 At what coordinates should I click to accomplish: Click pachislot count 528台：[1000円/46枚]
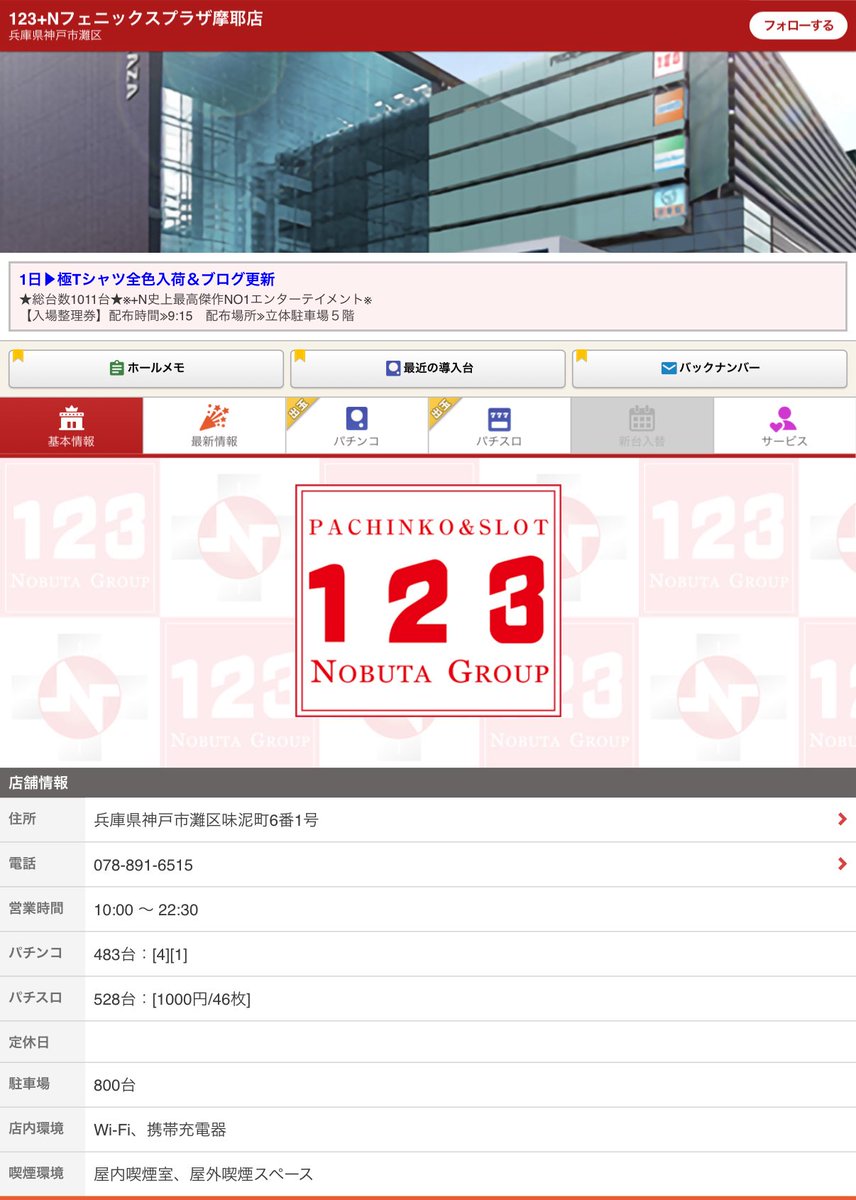pos(172,999)
